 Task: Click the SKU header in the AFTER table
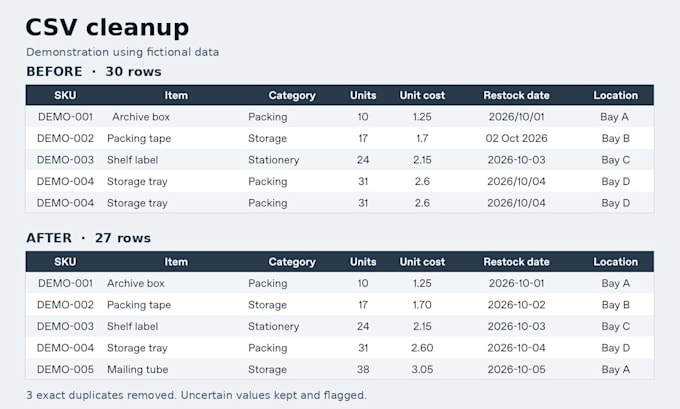(65, 262)
